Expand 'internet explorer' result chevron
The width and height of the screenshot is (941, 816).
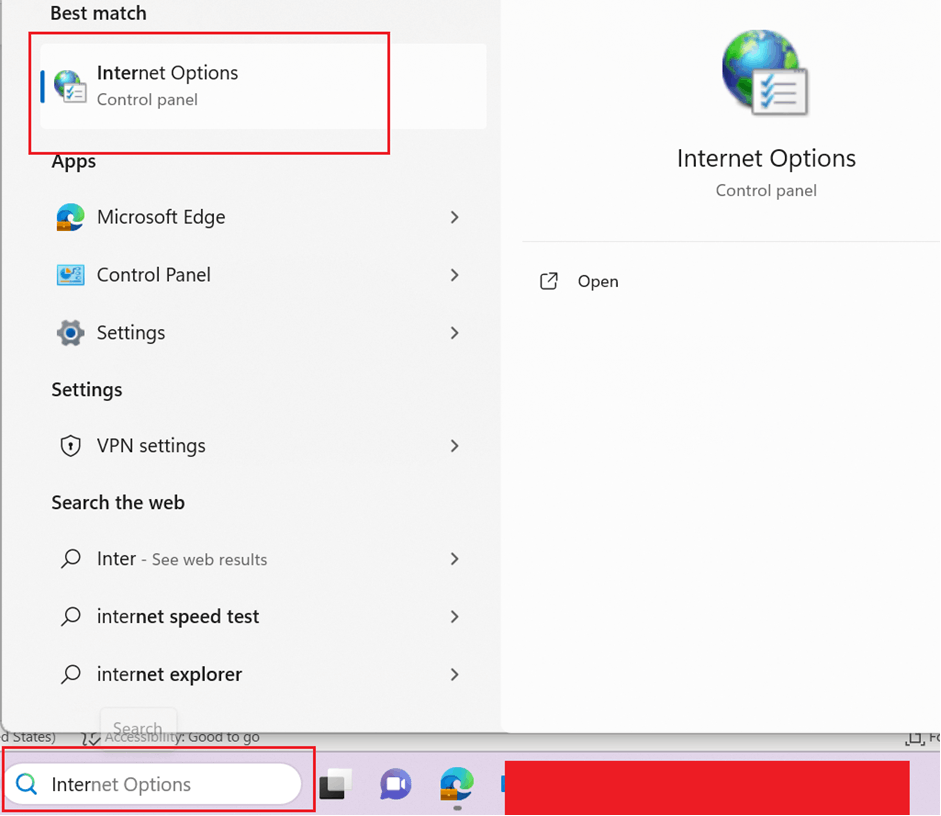pyautogui.click(x=454, y=674)
